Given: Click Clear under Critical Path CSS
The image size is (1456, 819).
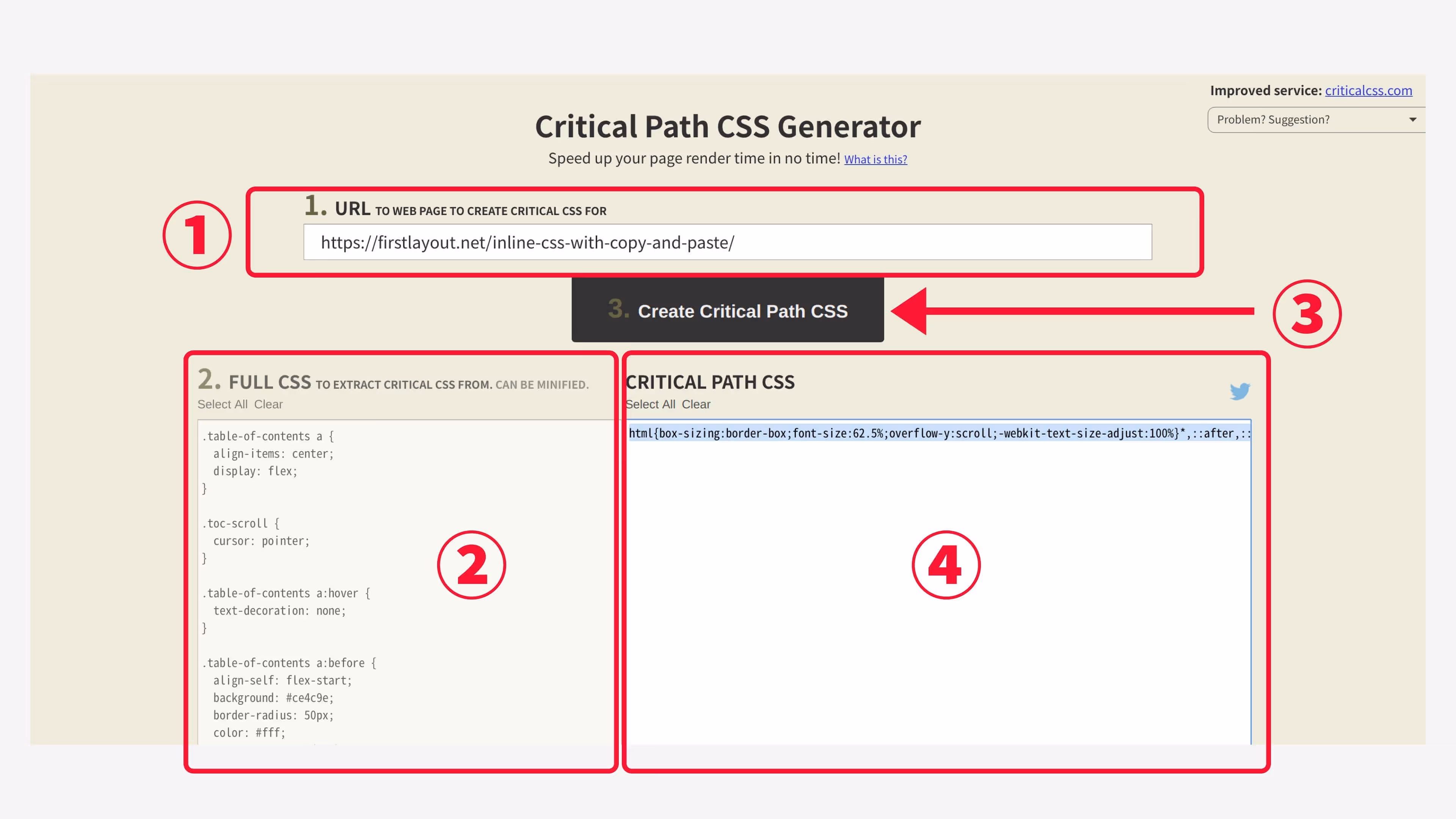Looking at the screenshot, I should (x=696, y=404).
